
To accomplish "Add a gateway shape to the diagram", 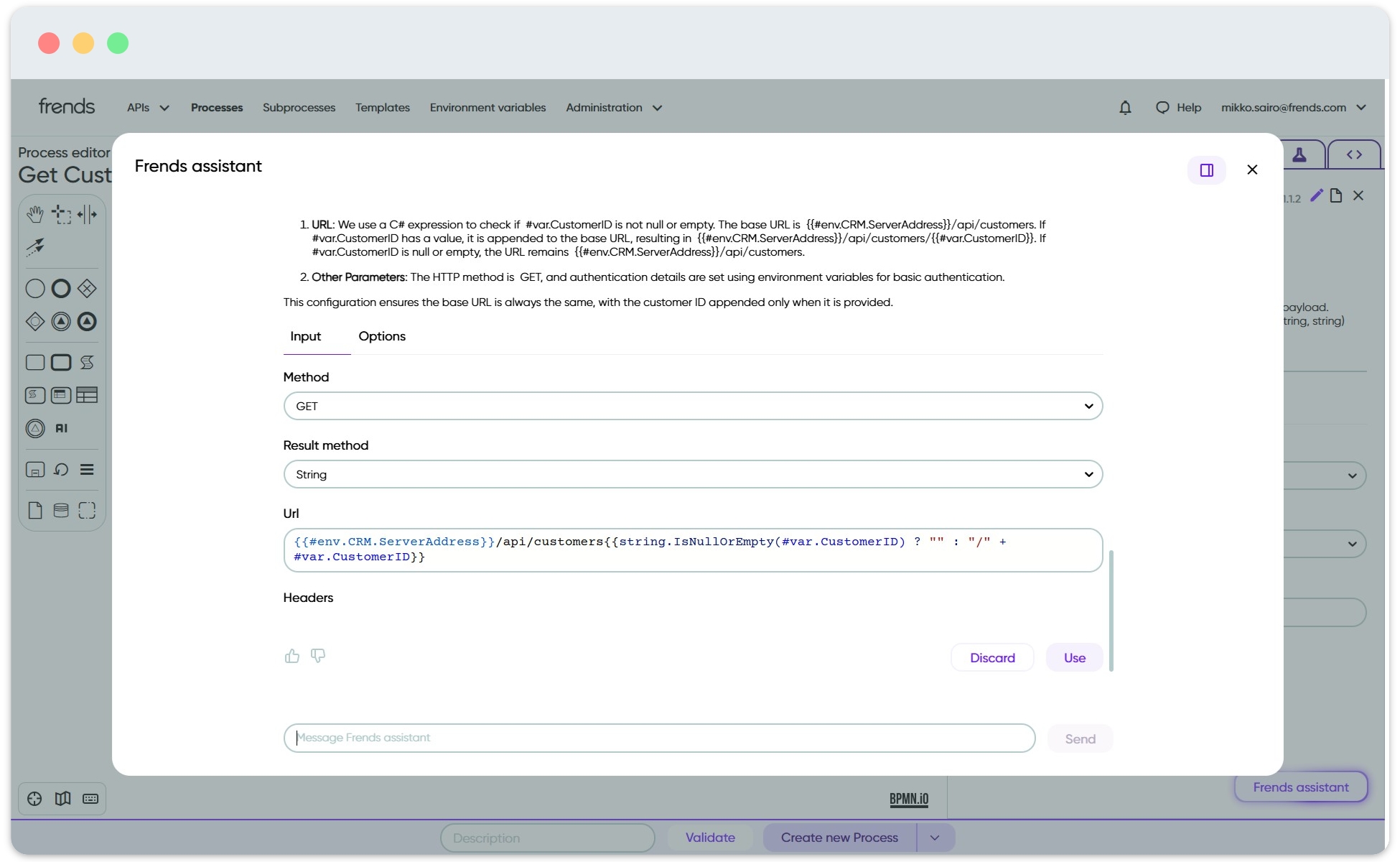I will [87, 288].
